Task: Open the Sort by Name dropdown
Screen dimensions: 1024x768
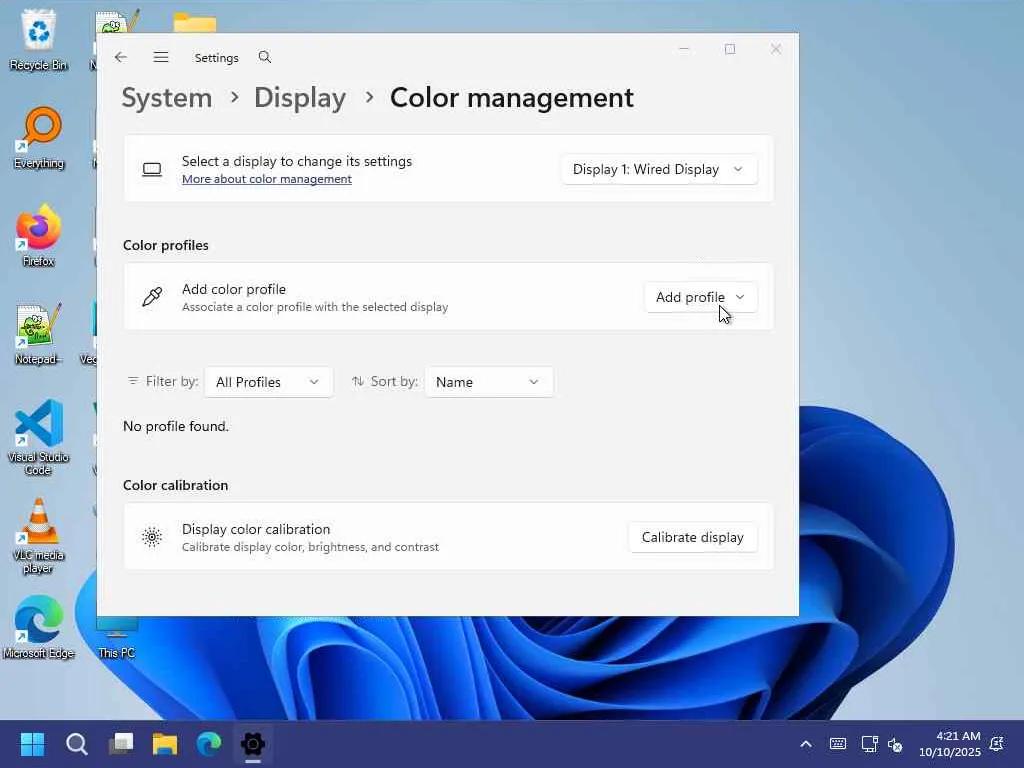Action: 488,382
